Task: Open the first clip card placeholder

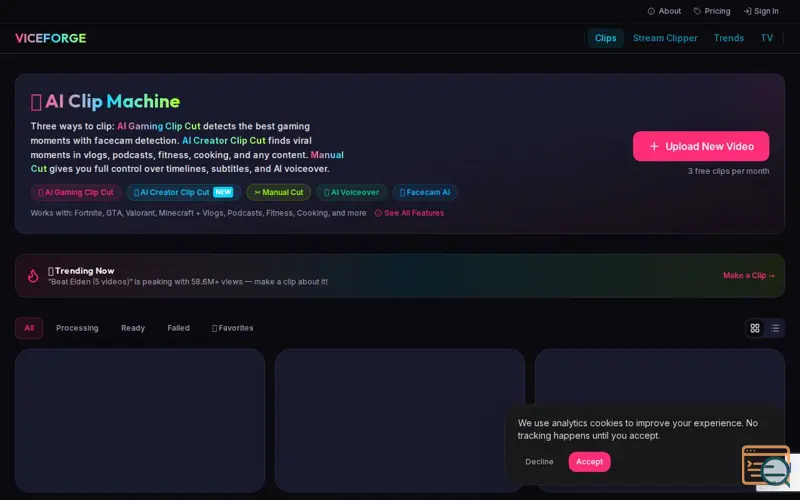Action: click(x=140, y=420)
